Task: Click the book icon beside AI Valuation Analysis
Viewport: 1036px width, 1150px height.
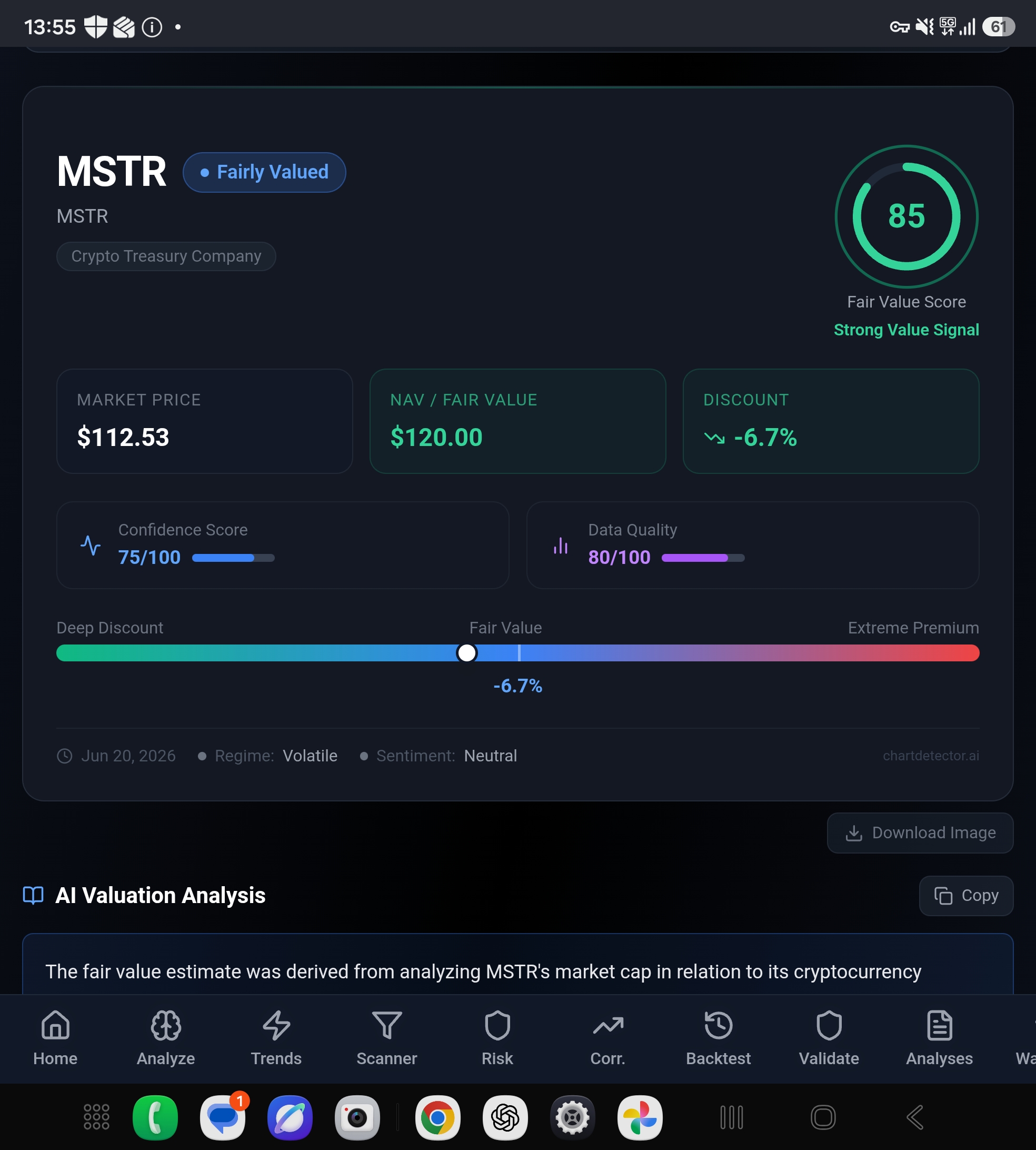Action: pos(33,896)
